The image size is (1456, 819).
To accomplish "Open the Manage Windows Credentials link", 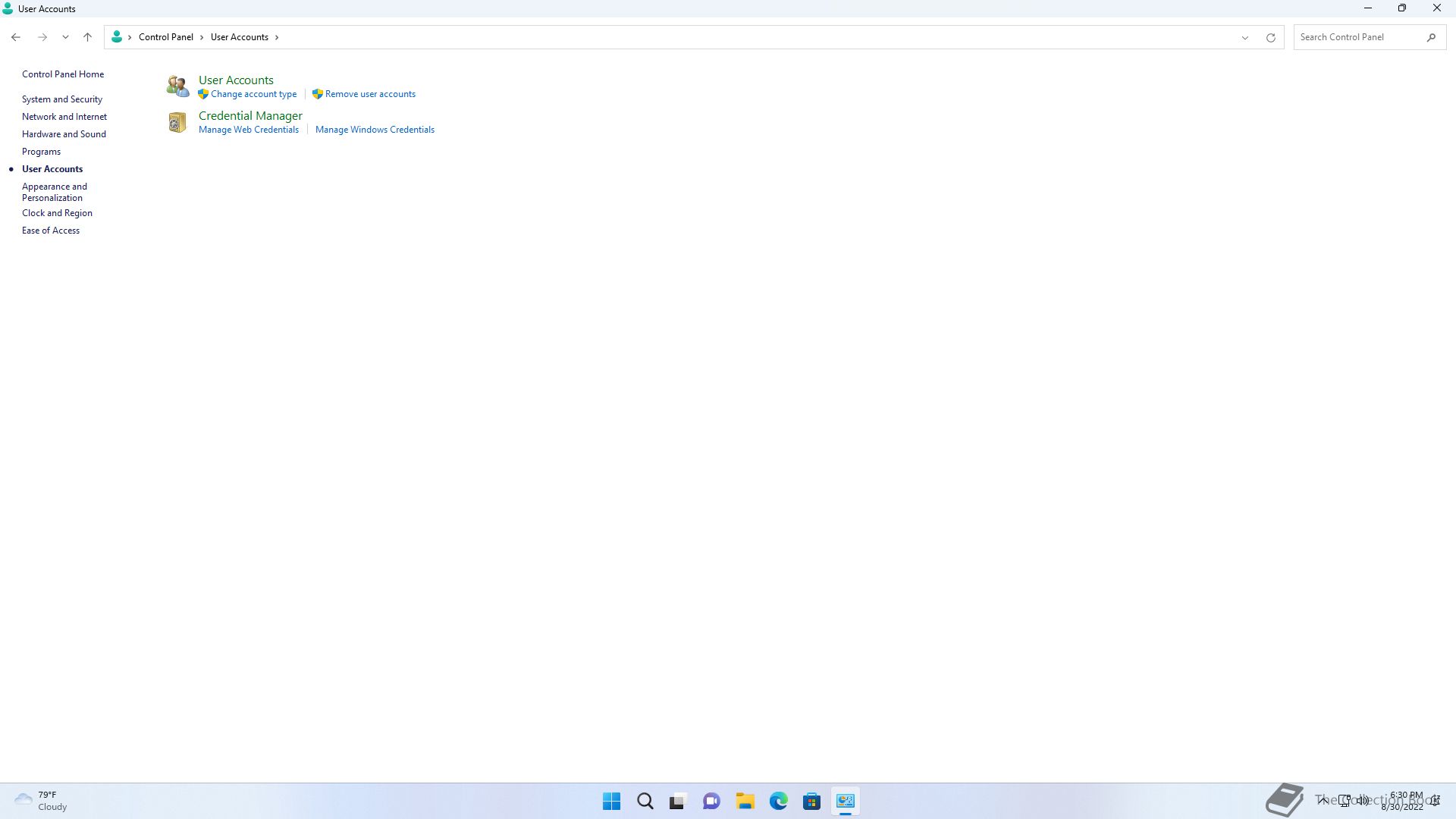I will coord(375,130).
